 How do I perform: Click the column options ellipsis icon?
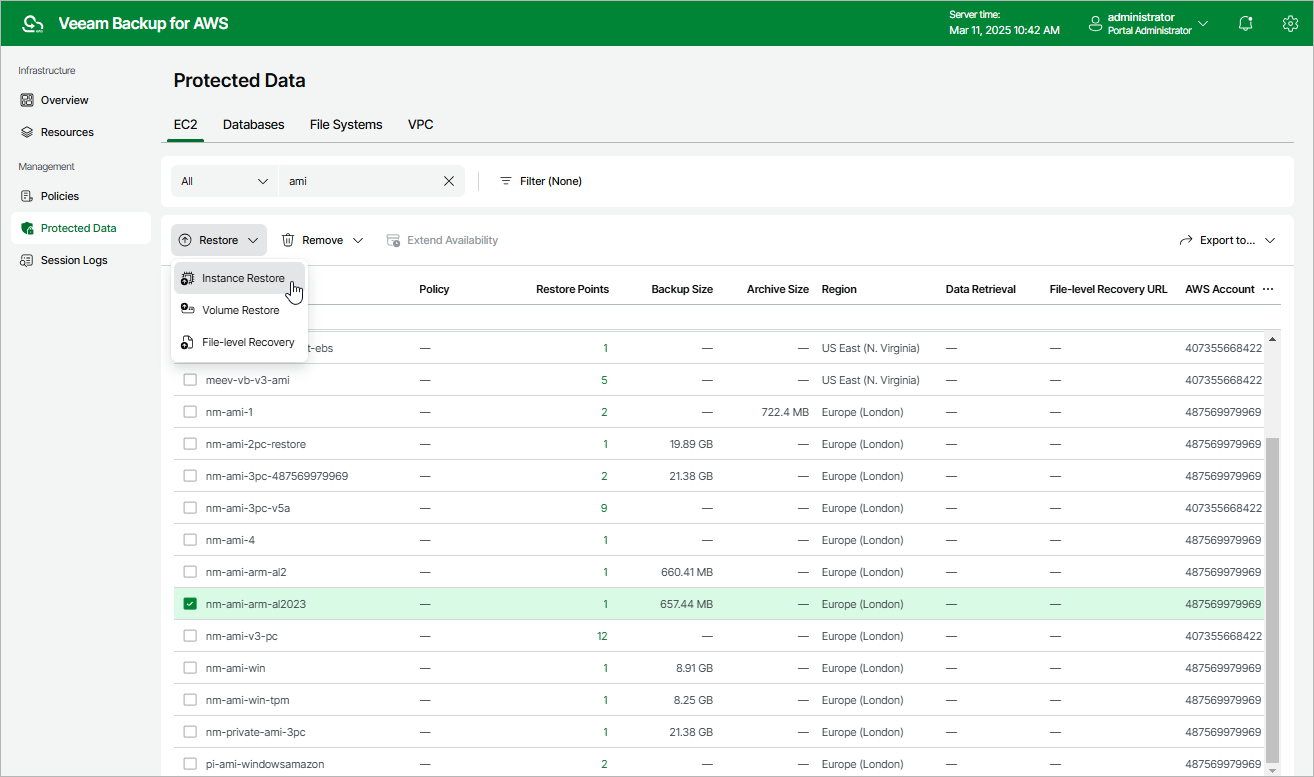(x=1268, y=289)
